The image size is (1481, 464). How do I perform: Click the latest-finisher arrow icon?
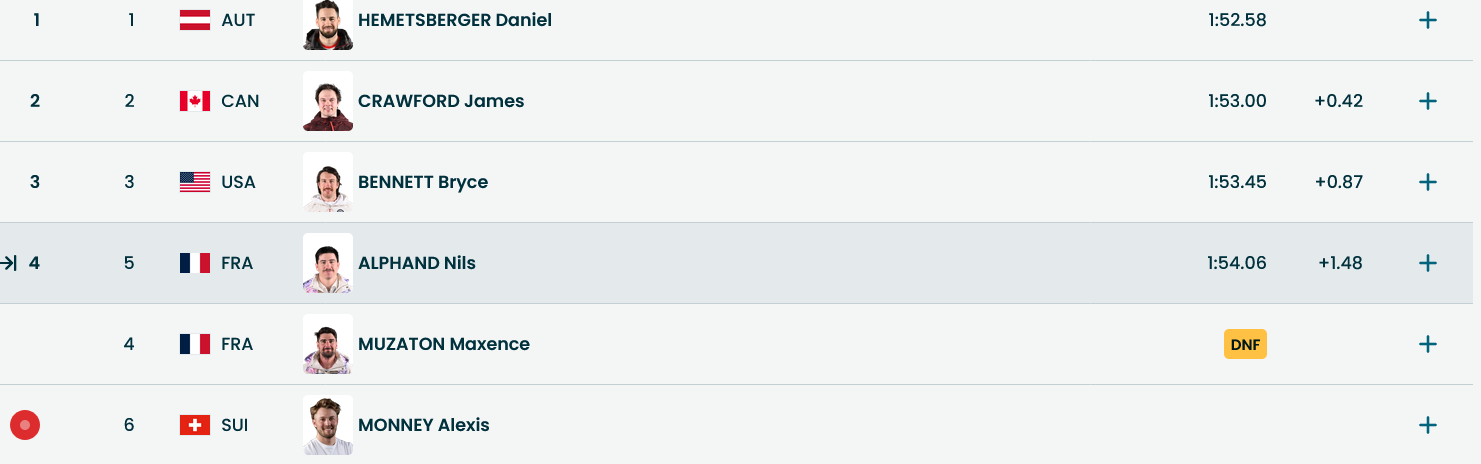coord(9,263)
